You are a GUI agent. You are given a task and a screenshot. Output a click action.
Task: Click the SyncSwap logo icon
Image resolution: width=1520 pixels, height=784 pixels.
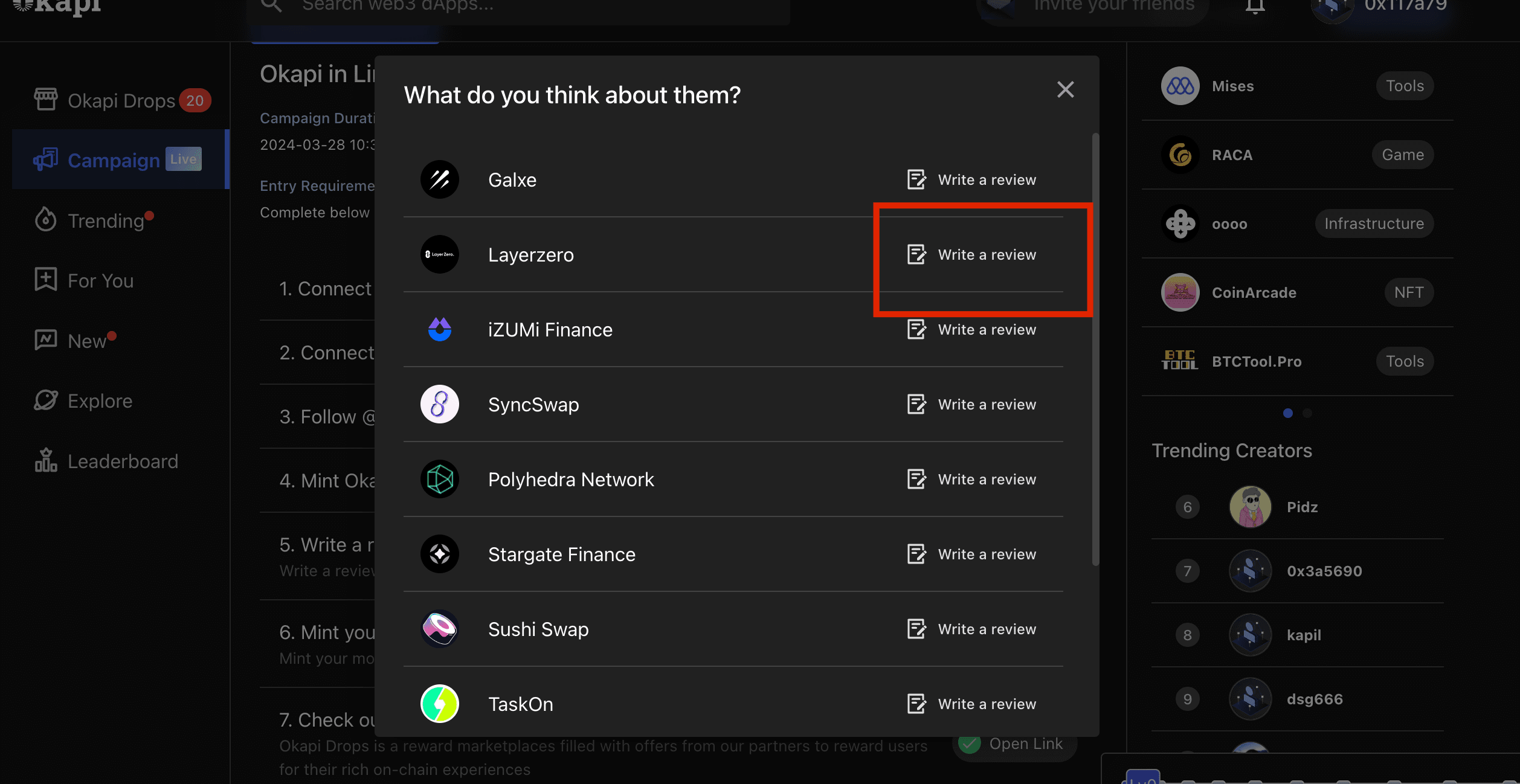pos(440,404)
